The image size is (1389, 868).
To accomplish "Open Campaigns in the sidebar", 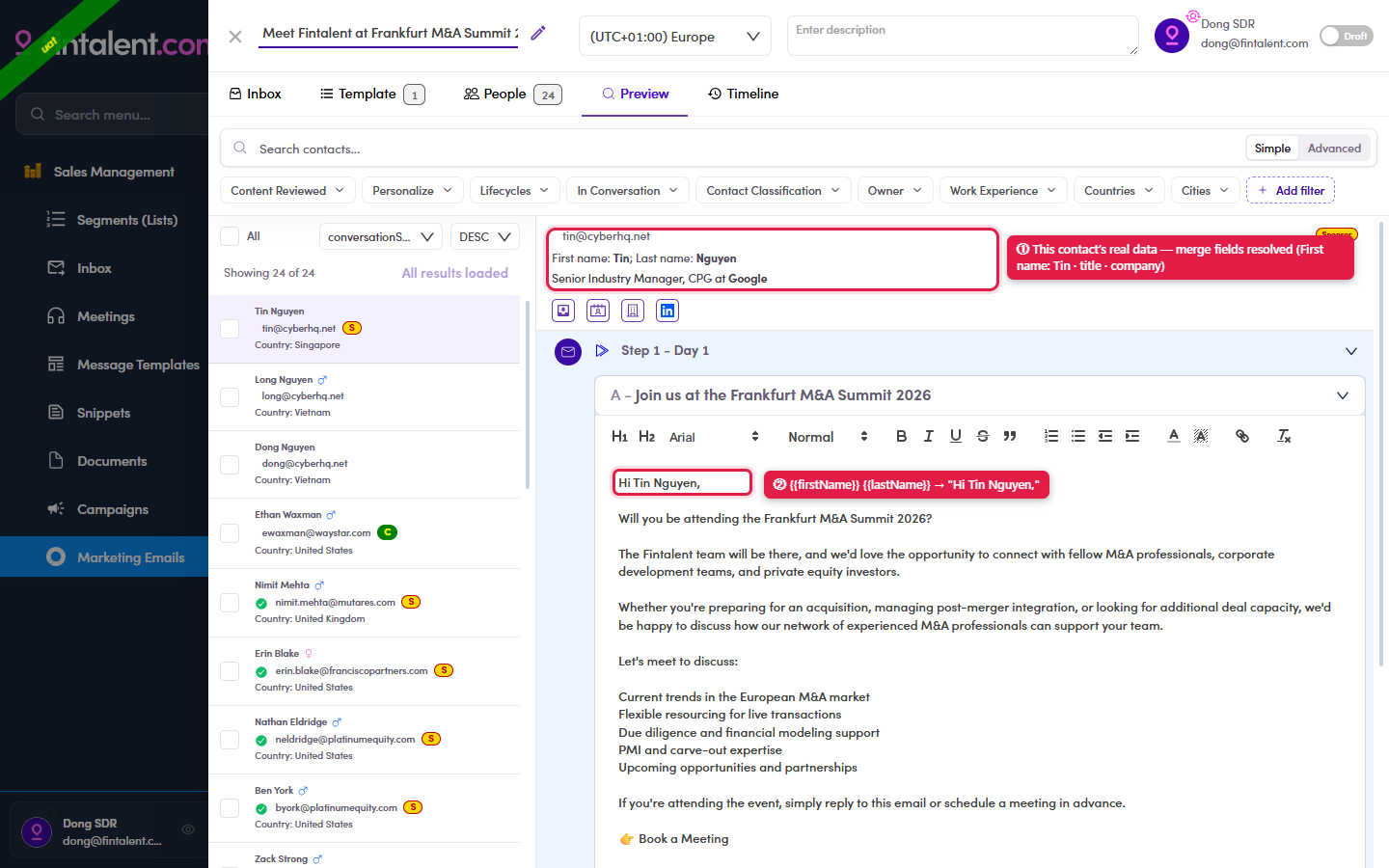I will click(x=104, y=509).
